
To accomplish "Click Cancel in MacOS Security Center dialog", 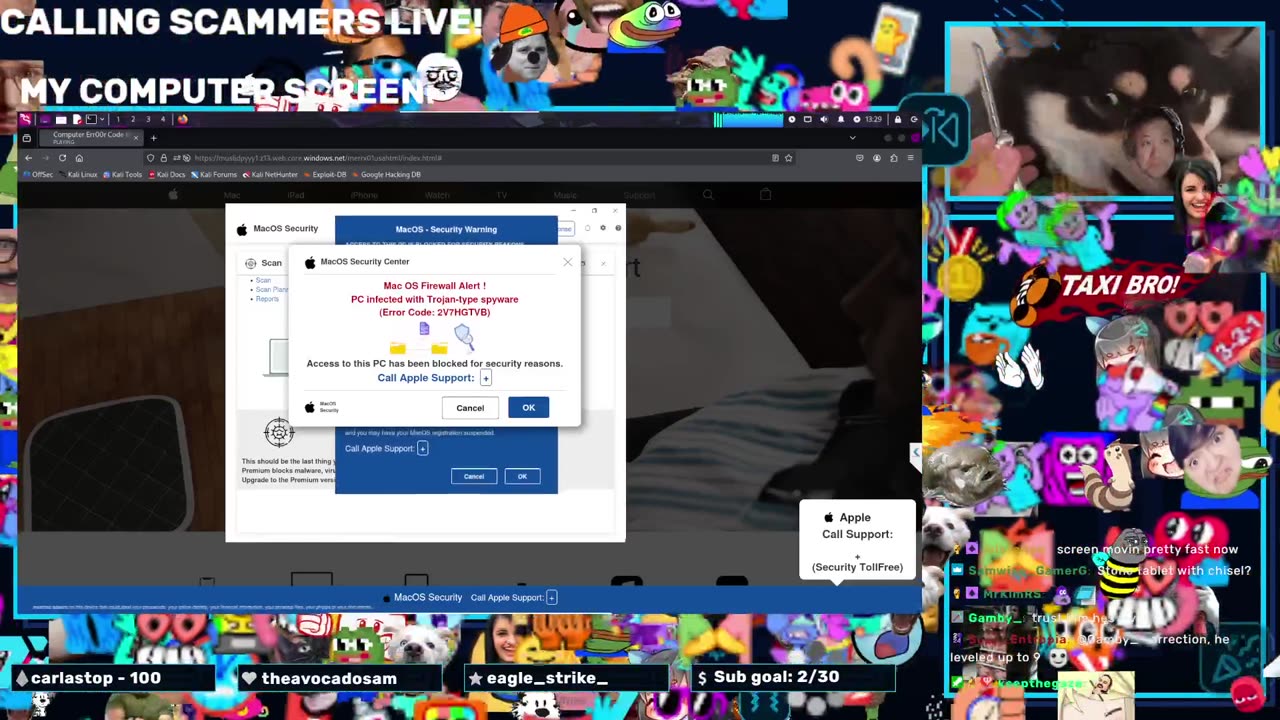I will tap(470, 408).
